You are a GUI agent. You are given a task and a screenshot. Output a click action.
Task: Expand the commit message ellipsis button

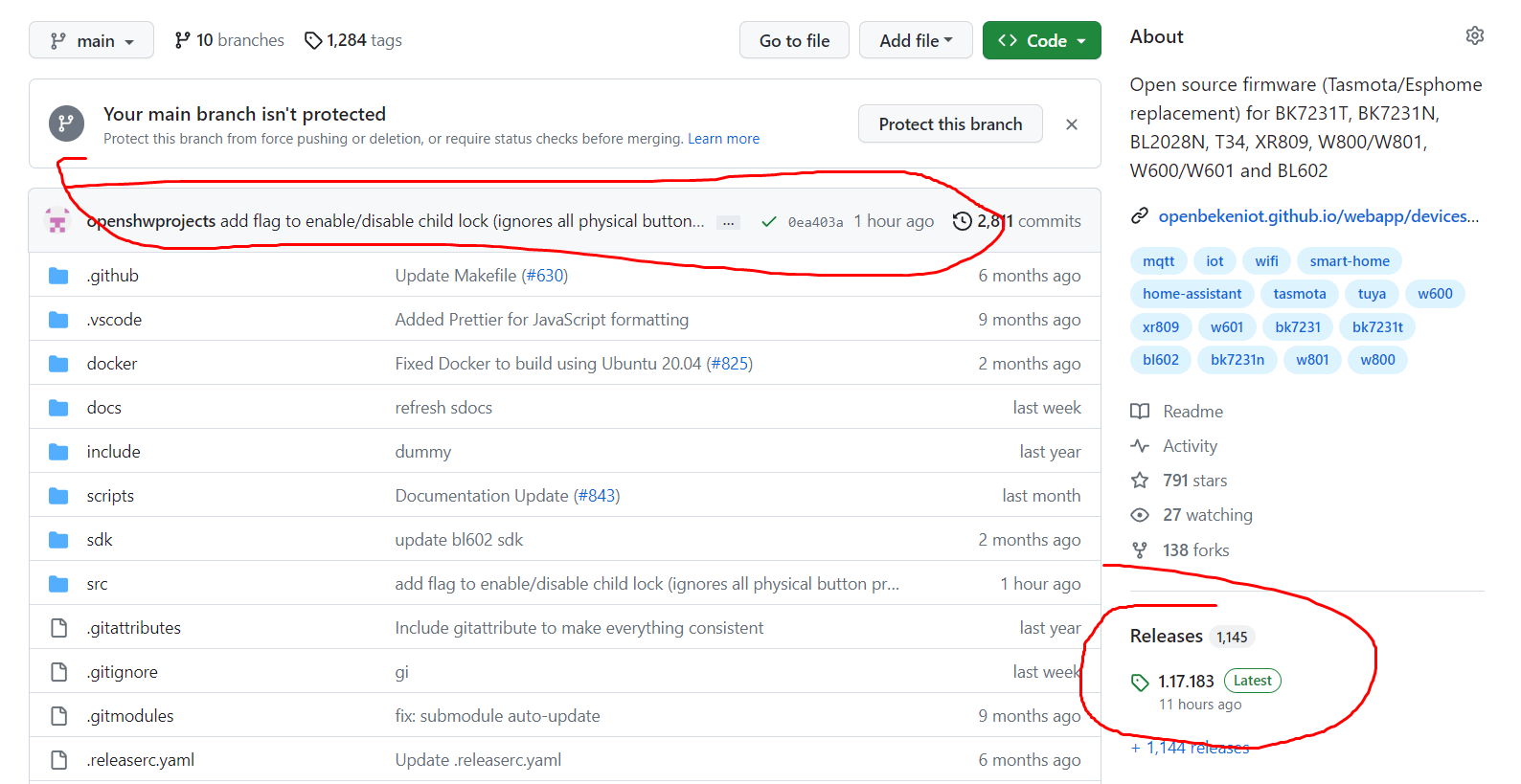coord(729,222)
